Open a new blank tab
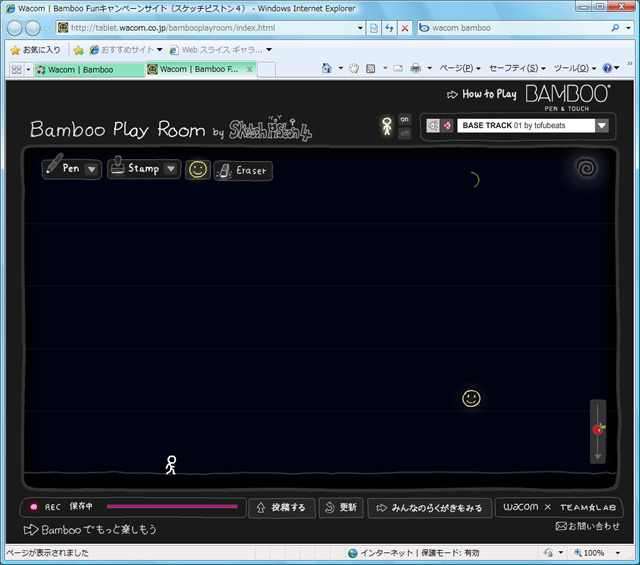640x565 pixels. (x=266, y=69)
